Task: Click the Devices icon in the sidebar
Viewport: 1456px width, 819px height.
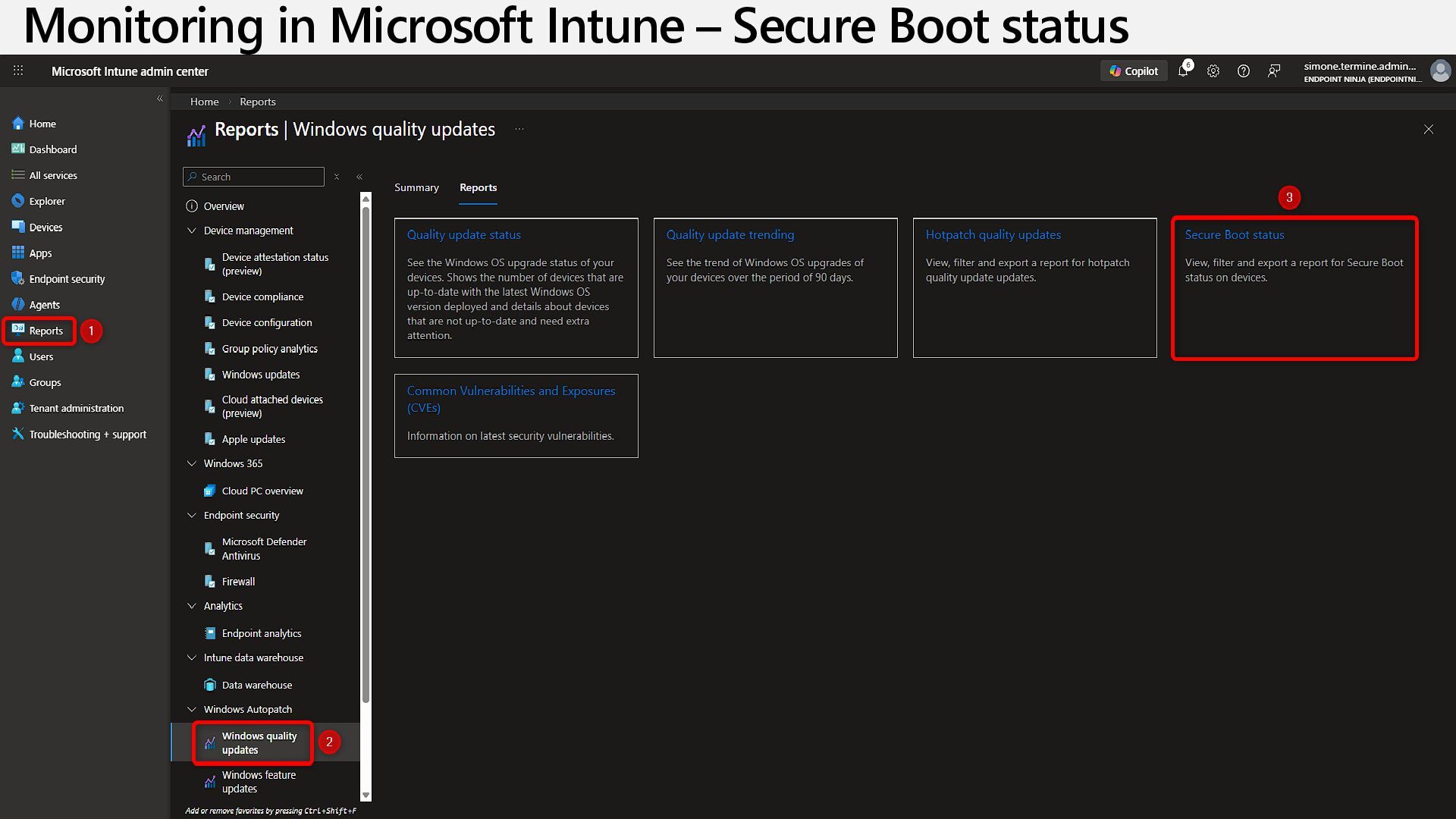Action: pyautogui.click(x=18, y=227)
